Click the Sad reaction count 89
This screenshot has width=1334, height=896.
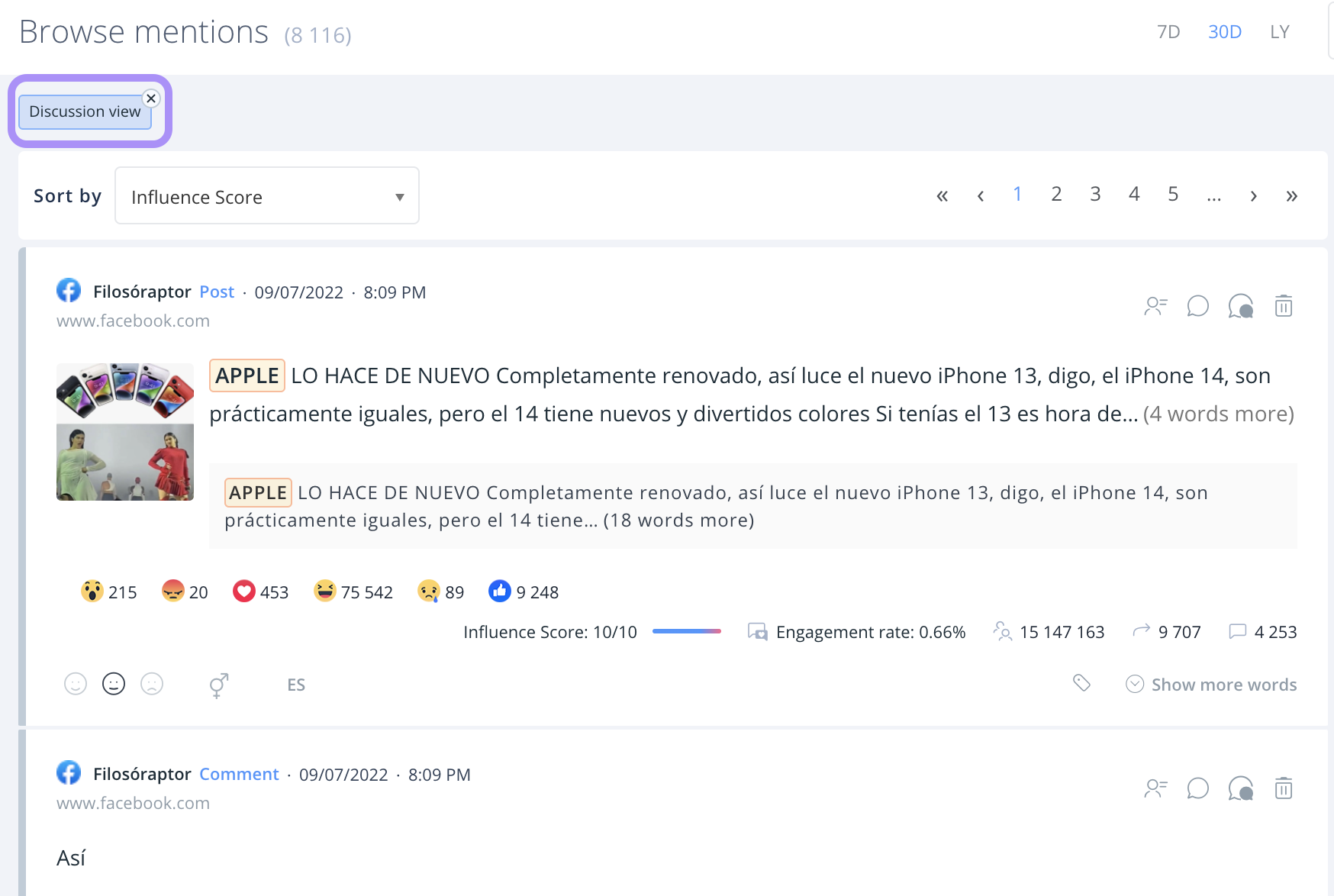pos(440,591)
